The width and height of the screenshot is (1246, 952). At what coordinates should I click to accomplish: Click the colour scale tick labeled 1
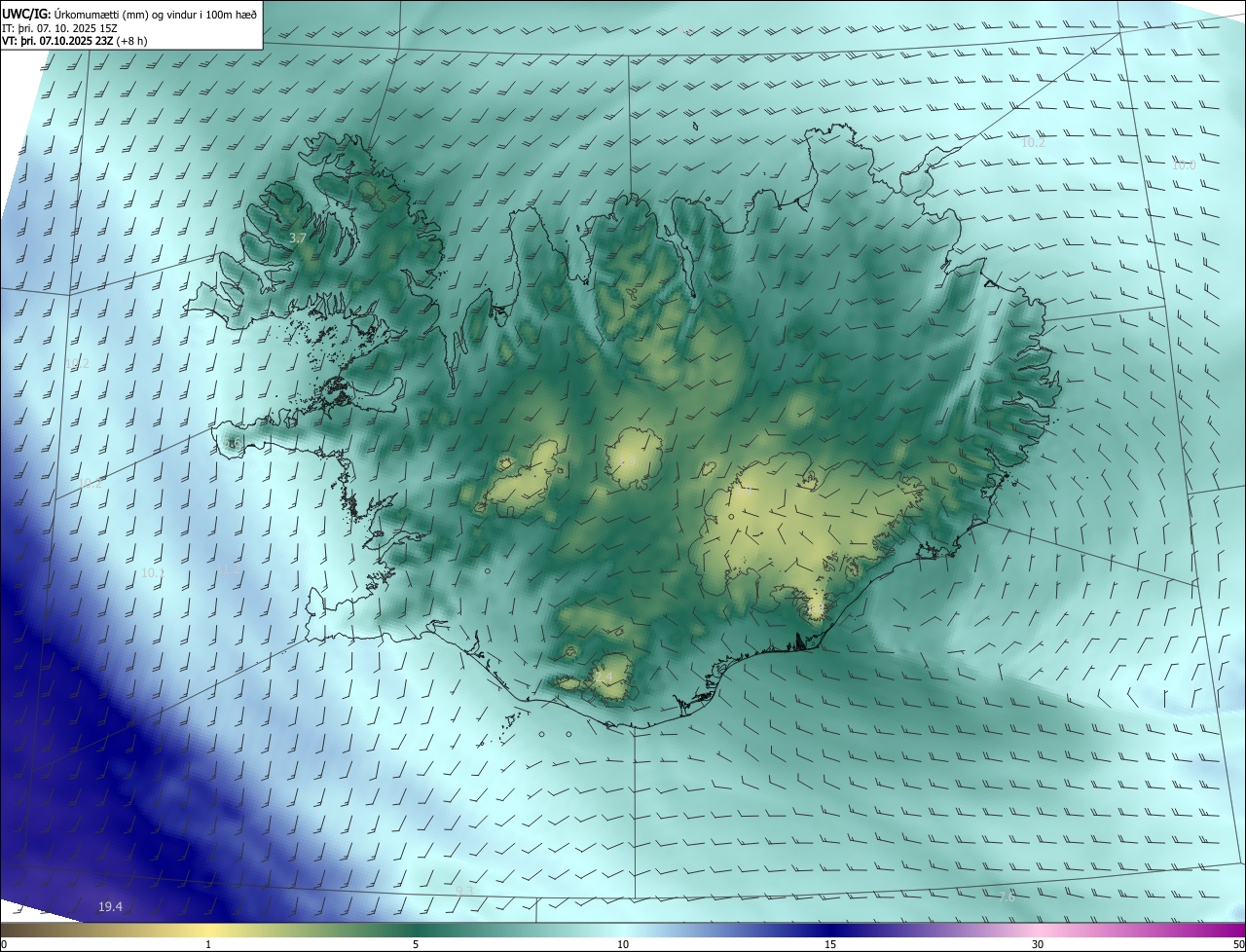[x=208, y=944]
